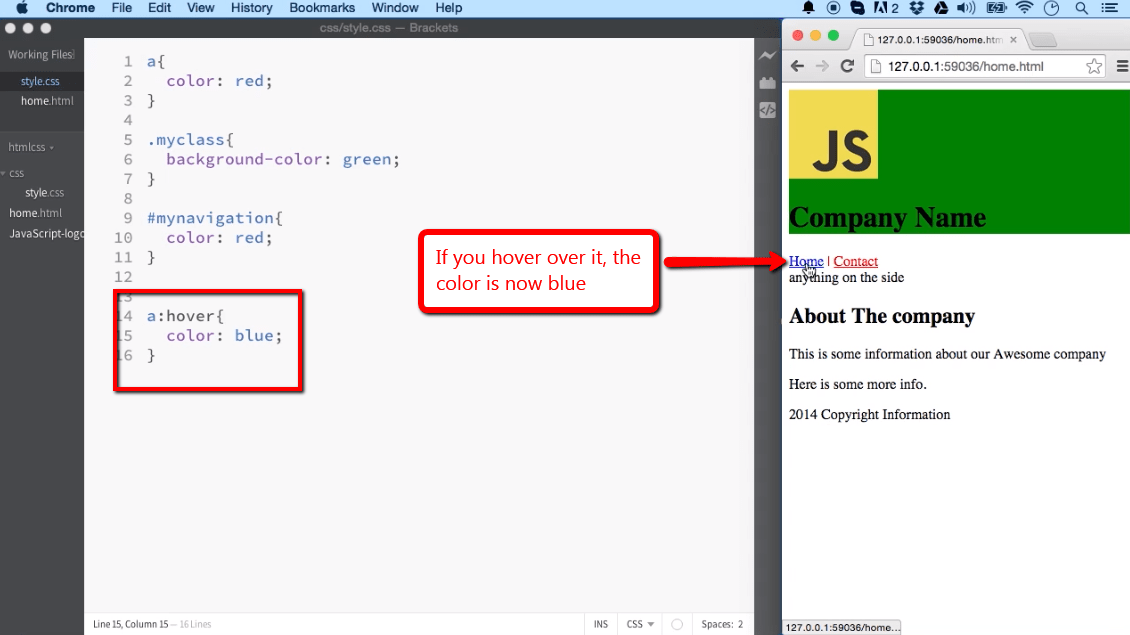Click 'a:hover{' selector on line 14
Image resolution: width=1130 pixels, height=635 pixels.
coord(185,316)
